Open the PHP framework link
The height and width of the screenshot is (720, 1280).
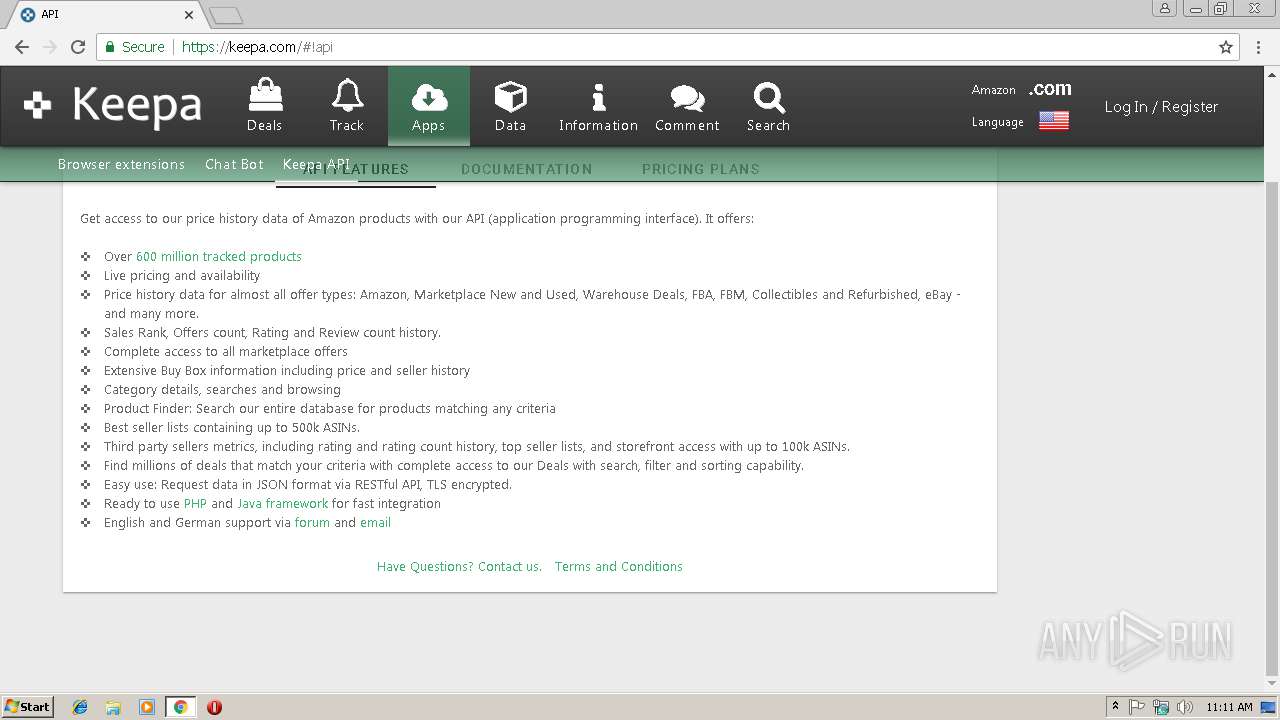point(195,503)
